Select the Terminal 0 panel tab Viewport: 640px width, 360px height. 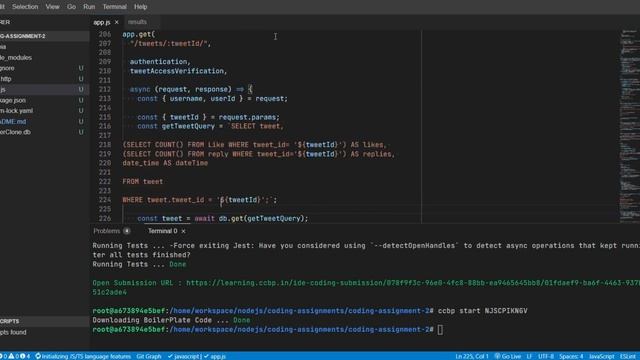(162, 231)
